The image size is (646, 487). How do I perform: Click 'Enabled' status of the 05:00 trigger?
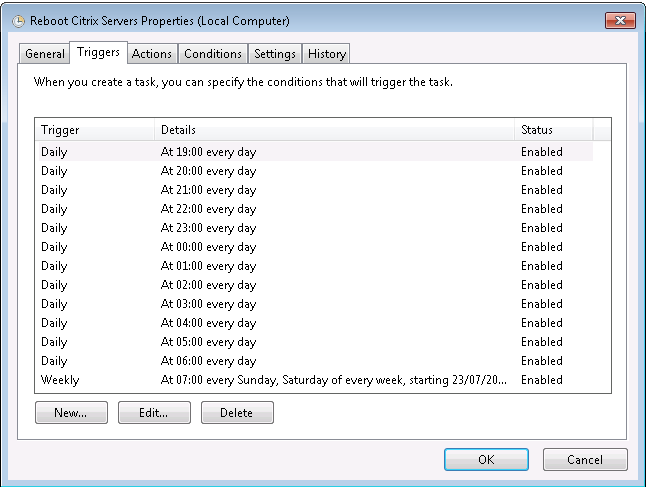pyautogui.click(x=542, y=341)
